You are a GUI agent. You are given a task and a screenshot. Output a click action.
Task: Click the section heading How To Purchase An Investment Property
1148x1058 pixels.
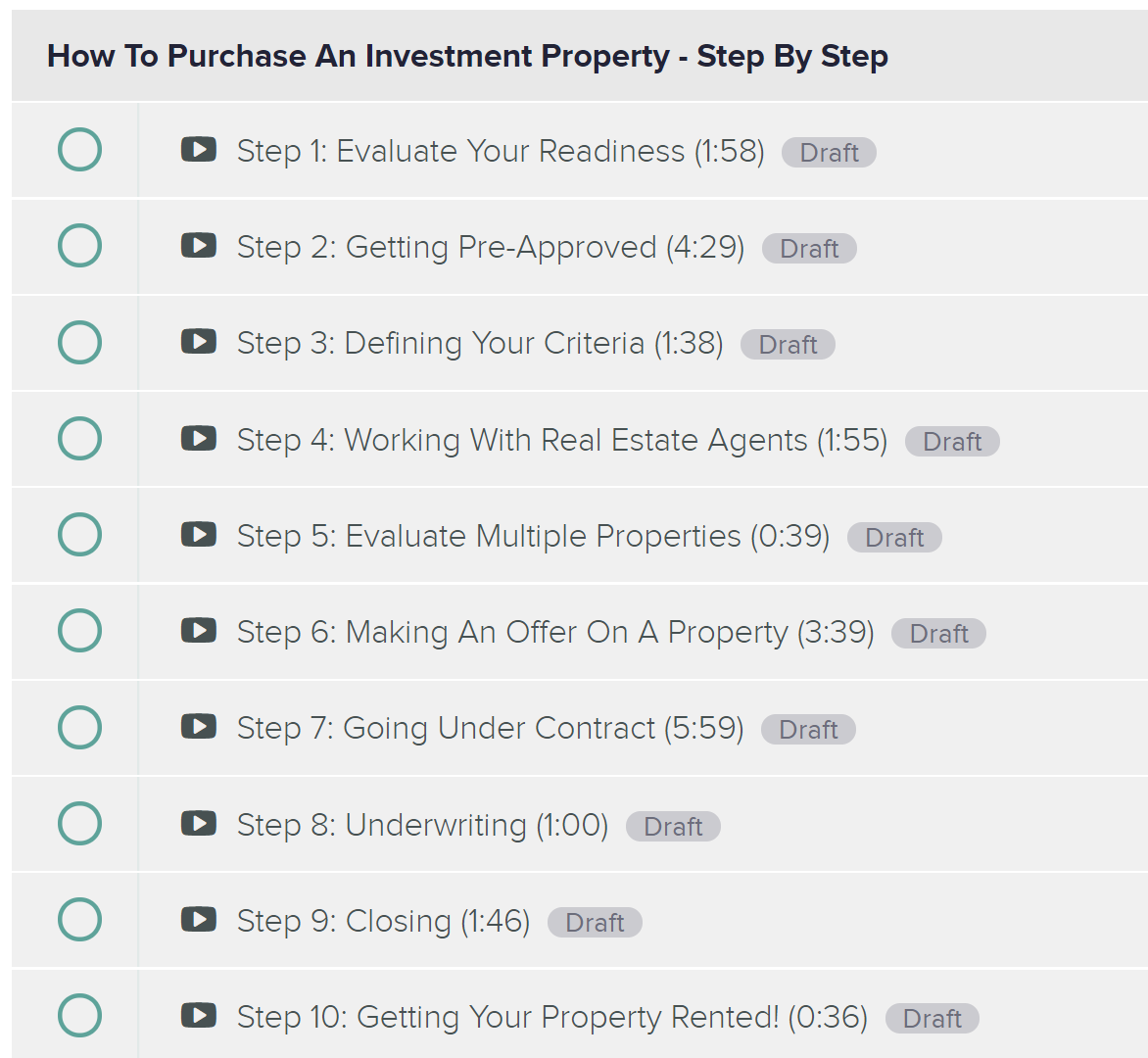tap(467, 57)
